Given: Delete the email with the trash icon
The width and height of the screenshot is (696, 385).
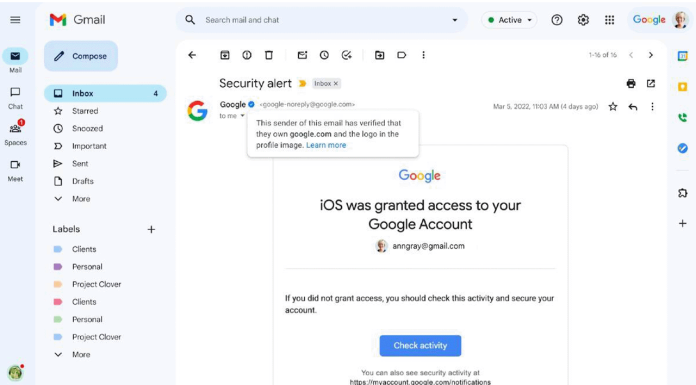Looking at the screenshot, I should pos(269,55).
